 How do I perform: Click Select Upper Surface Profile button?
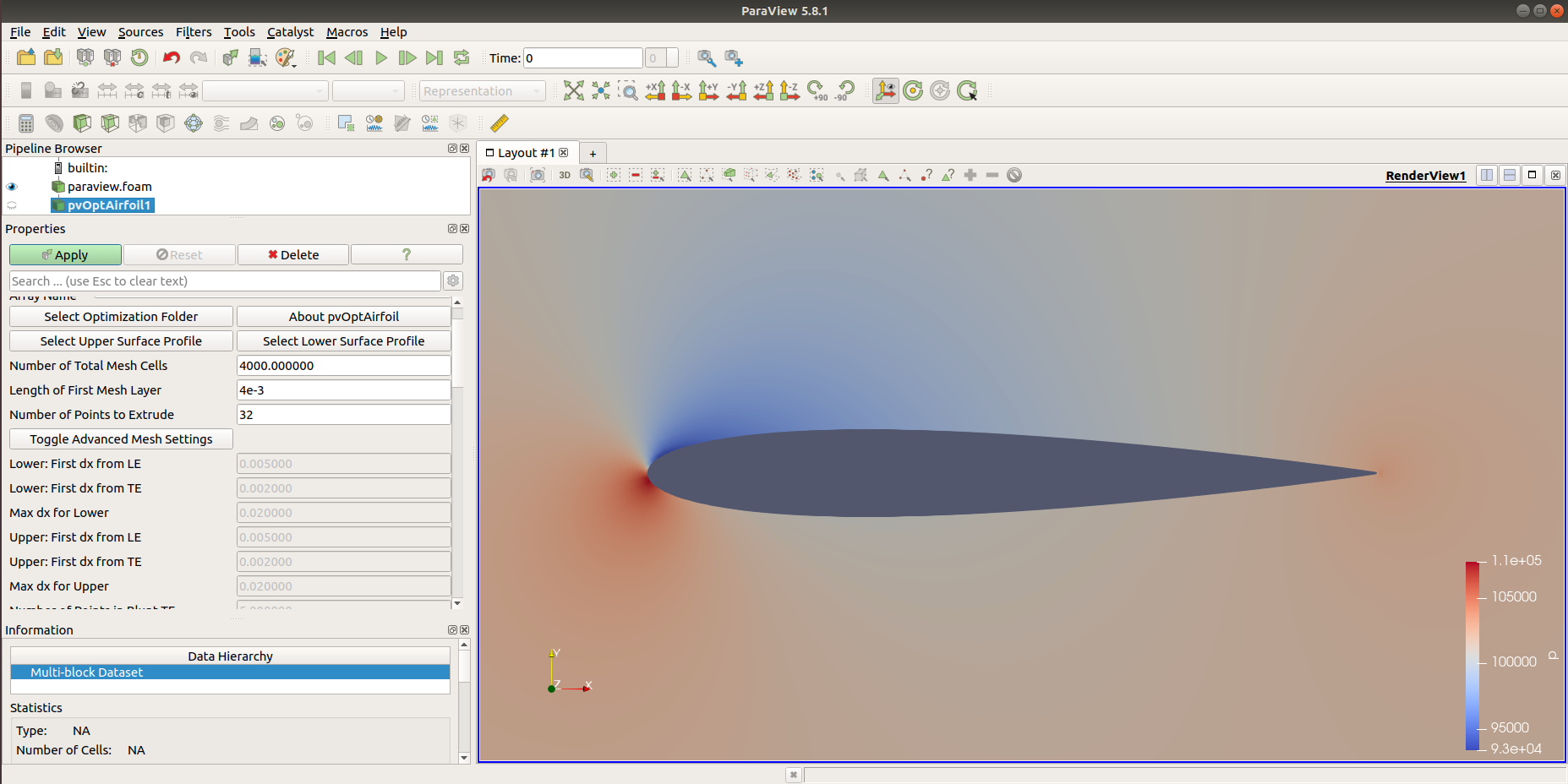click(x=121, y=341)
